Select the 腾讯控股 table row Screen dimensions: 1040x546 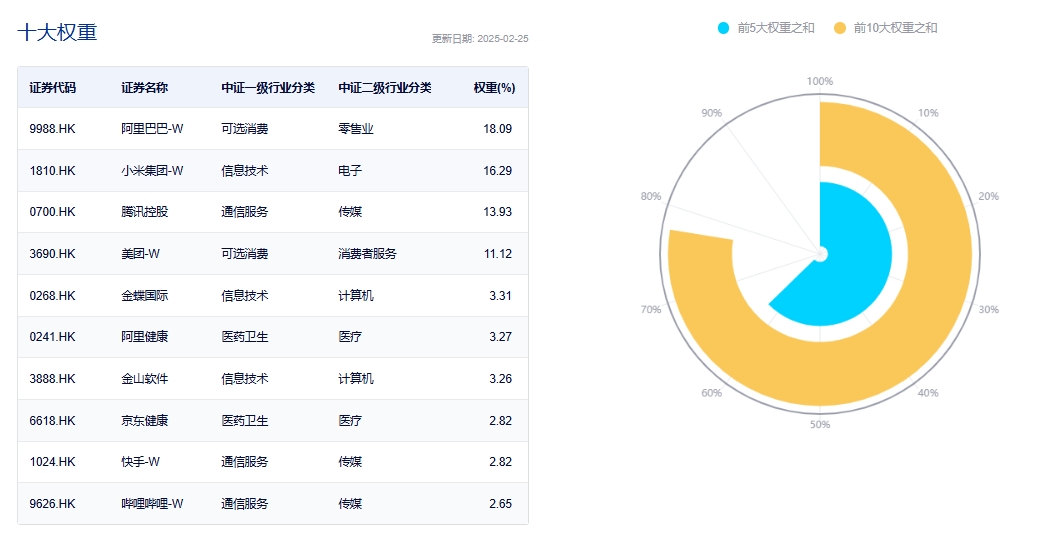click(x=273, y=212)
